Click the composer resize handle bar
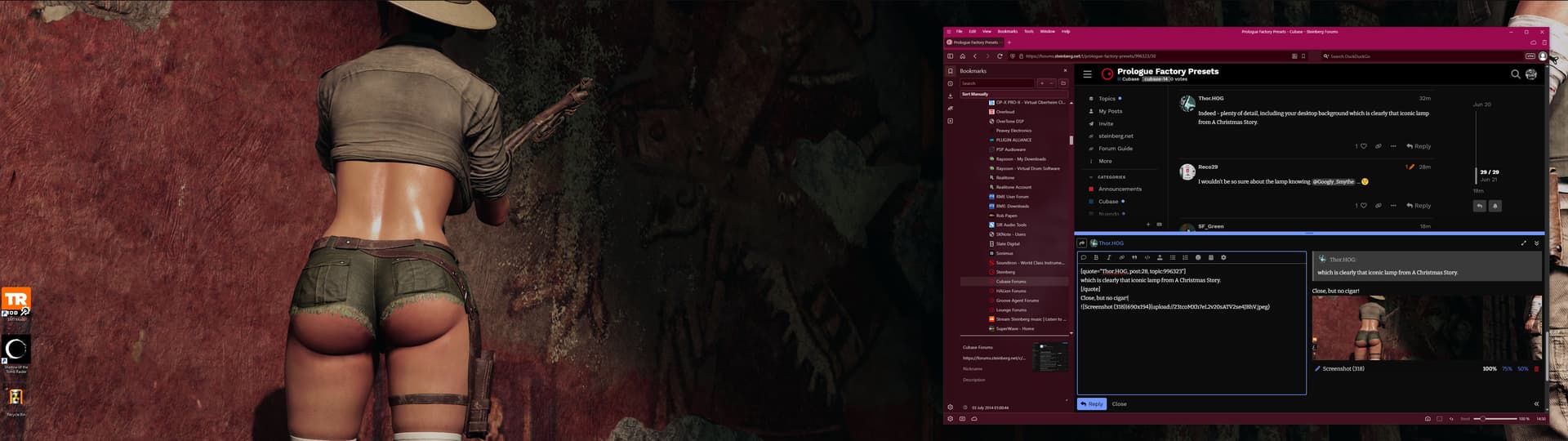 pos(1309,234)
